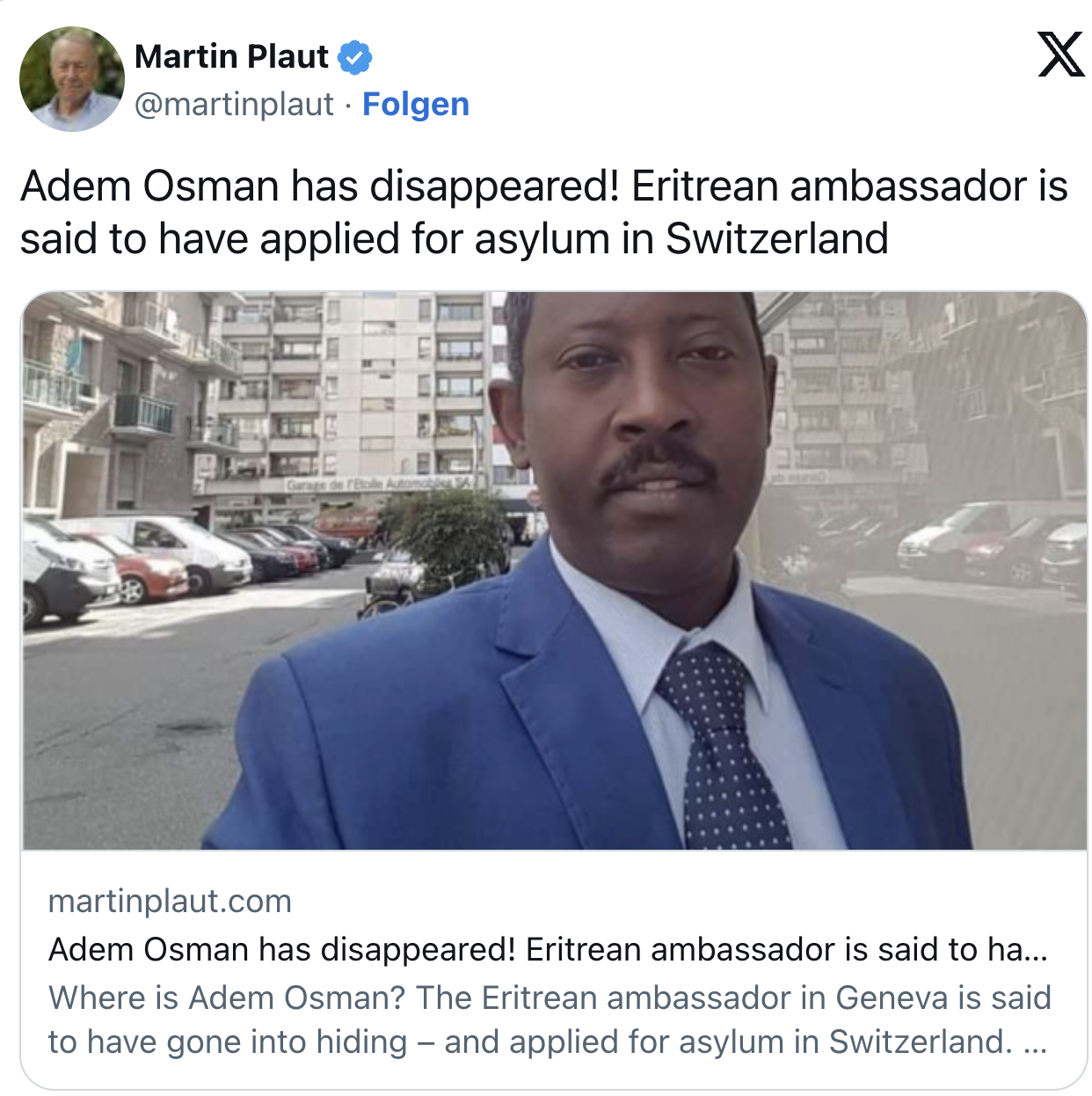Click the Garage de l'Etoile sign in photo
This screenshot has height=1096, width=1092.
point(380,484)
